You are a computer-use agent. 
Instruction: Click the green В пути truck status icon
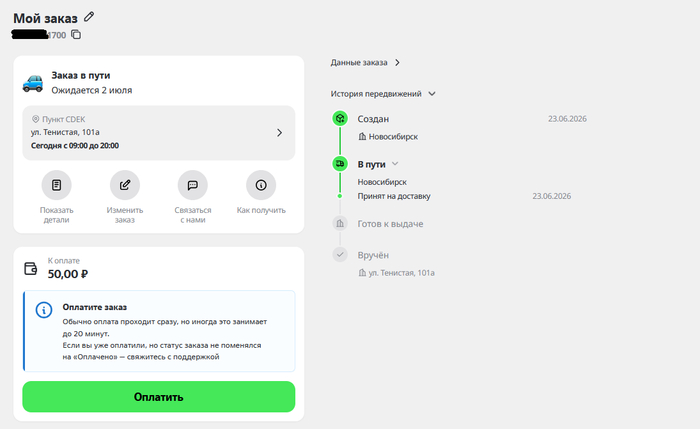point(340,164)
